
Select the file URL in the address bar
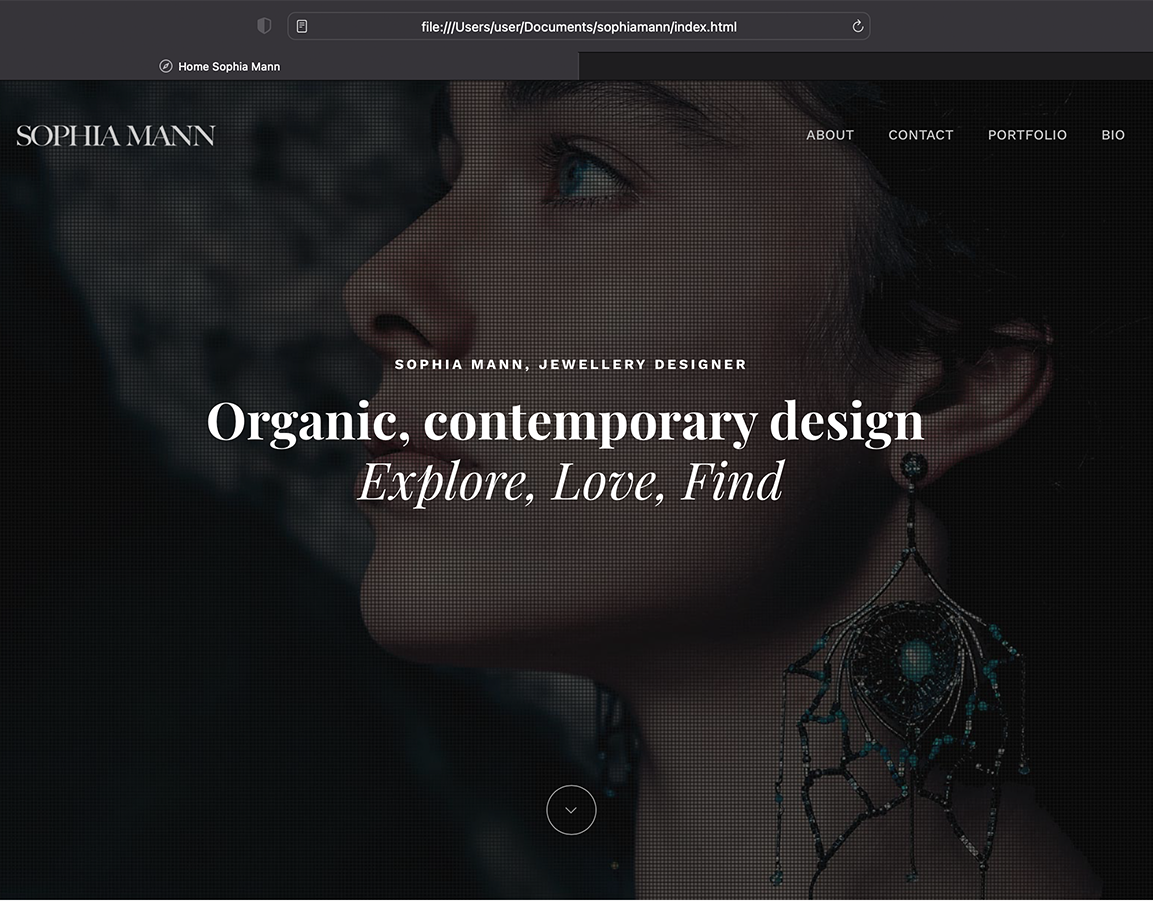coord(579,27)
